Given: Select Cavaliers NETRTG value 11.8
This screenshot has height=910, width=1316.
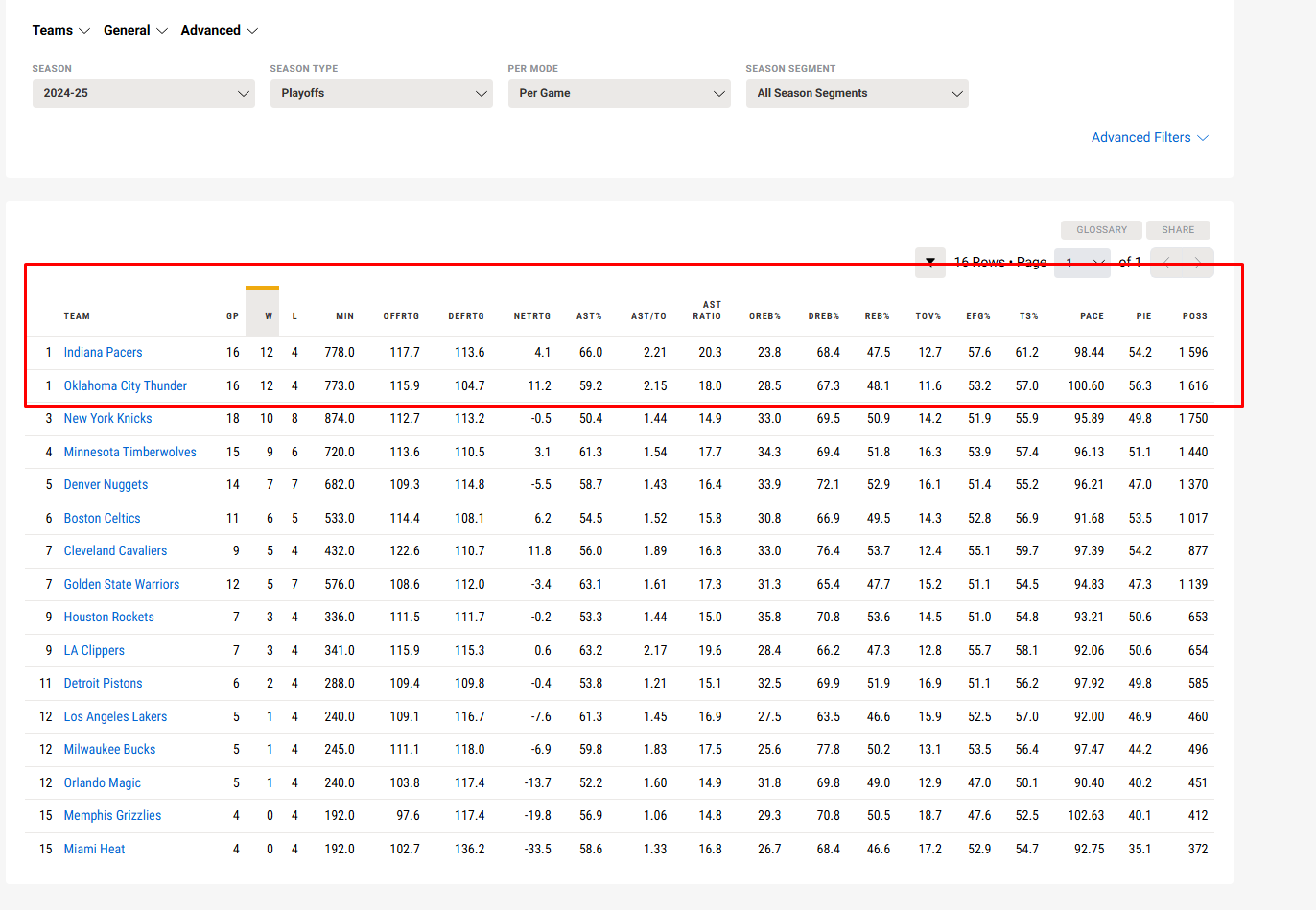Looking at the screenshot, I should (539, 550).
